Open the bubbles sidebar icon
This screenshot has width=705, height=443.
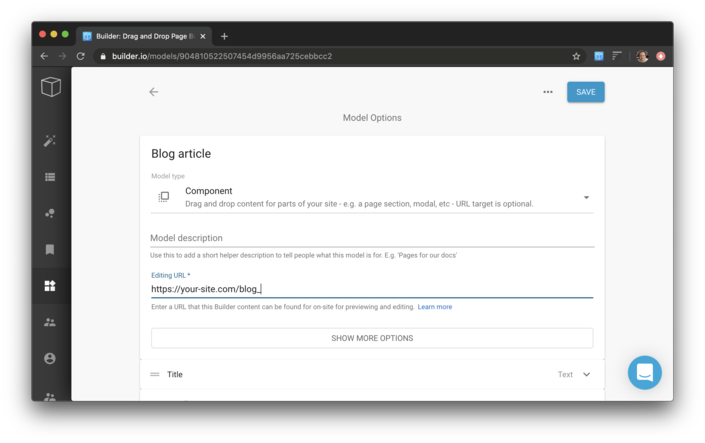(50, 213)
